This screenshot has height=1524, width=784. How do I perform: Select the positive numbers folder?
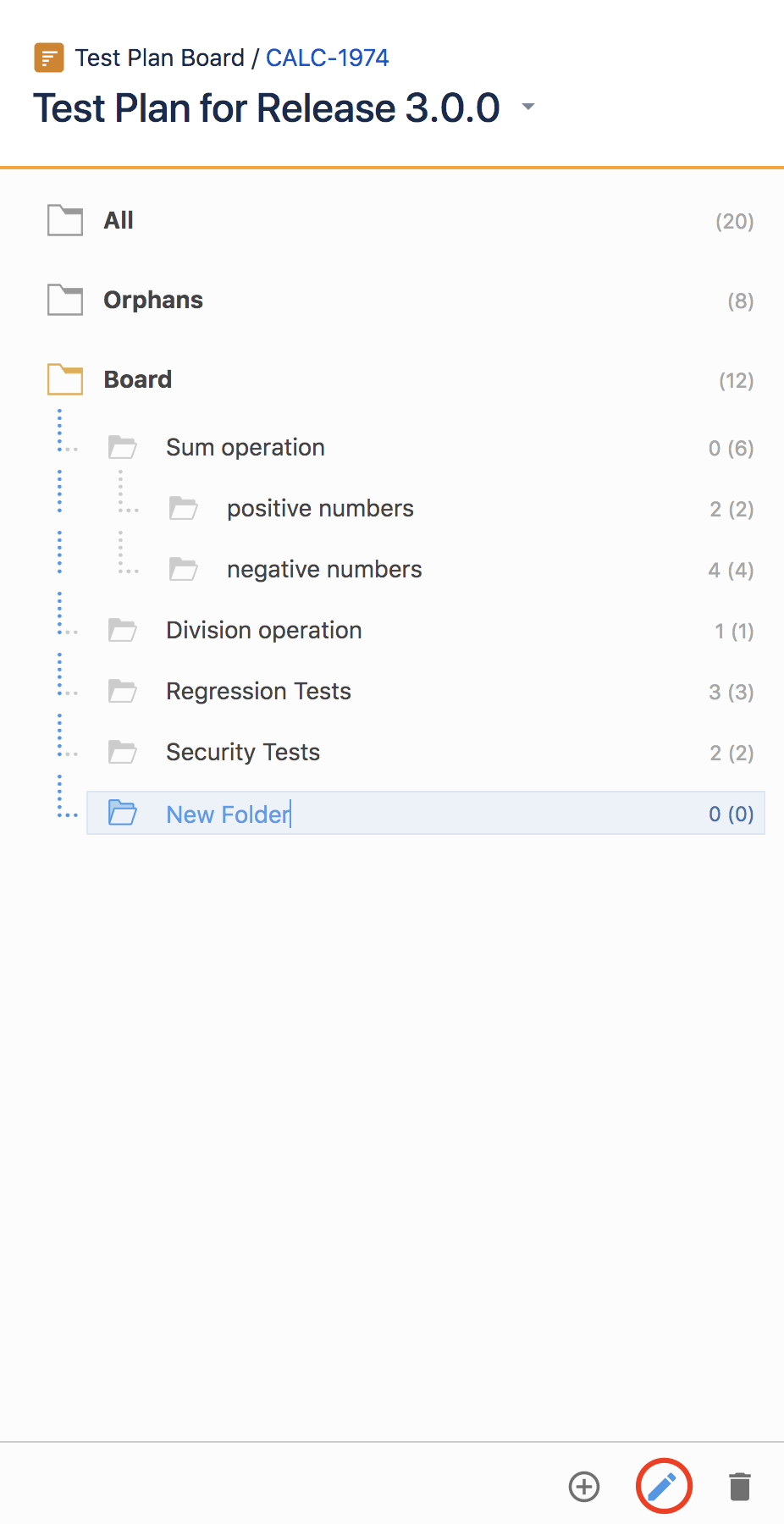(x=461, y=509)
